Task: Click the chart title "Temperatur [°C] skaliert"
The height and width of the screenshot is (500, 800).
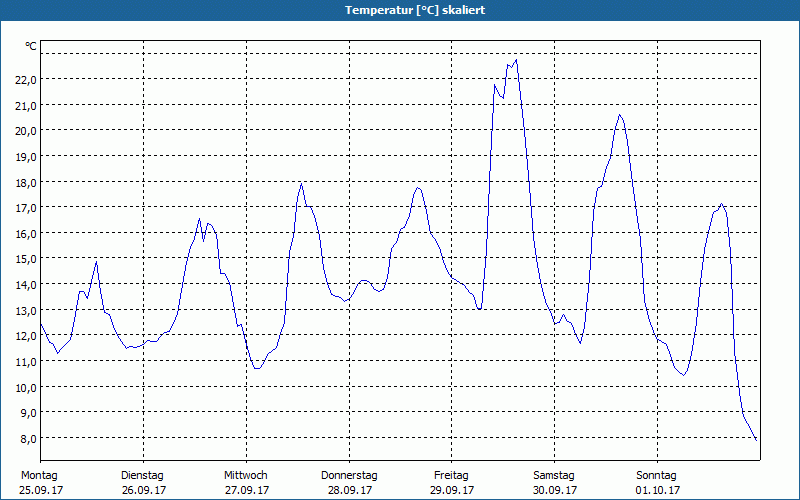Action: tap(415, 10)
